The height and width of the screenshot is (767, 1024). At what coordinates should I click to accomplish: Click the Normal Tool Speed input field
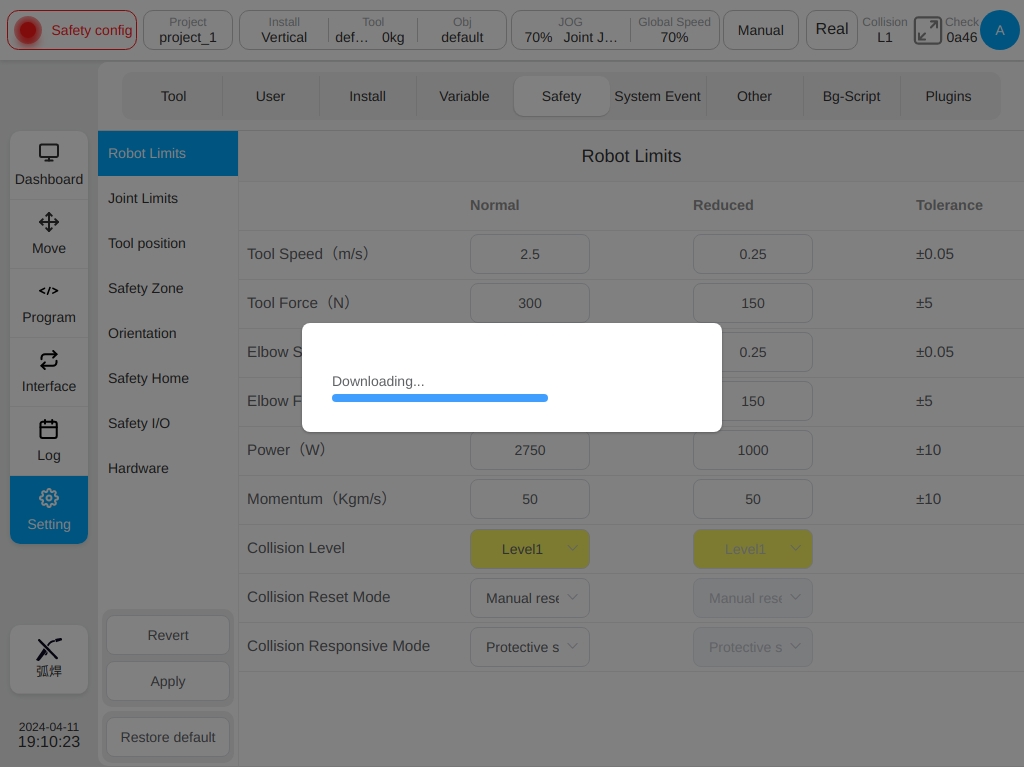(x=530, y=254)
